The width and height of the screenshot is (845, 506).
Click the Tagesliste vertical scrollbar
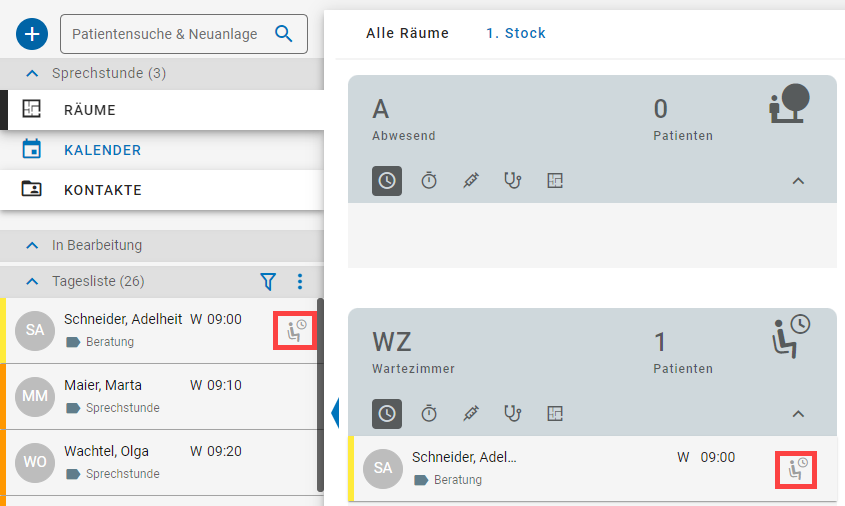320,400
